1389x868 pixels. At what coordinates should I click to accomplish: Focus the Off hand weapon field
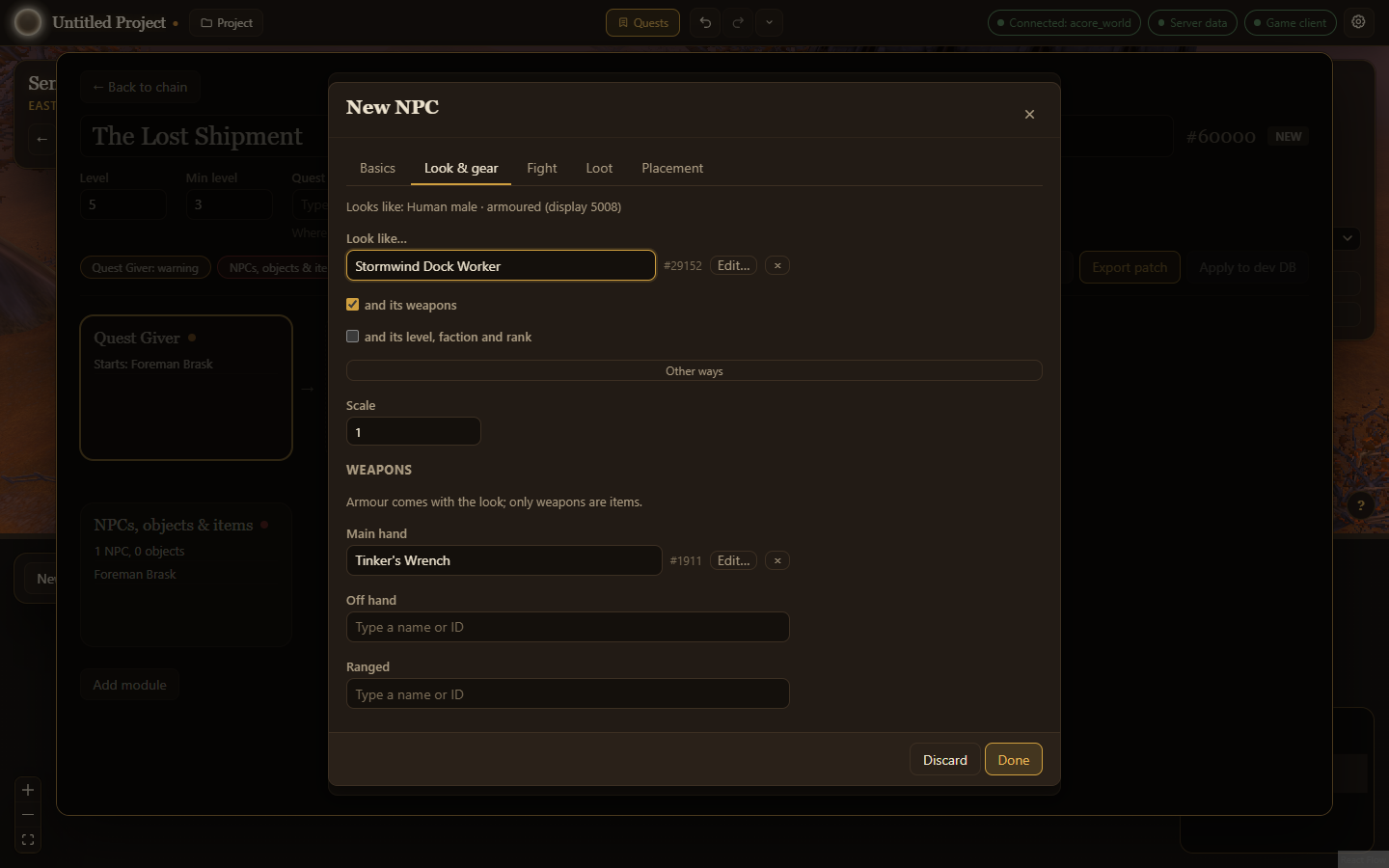click(567, 627)
